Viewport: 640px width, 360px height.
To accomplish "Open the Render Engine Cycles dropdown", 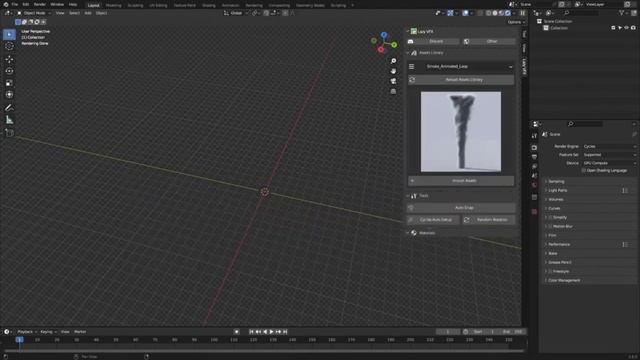I will click(x=609, y=146).
